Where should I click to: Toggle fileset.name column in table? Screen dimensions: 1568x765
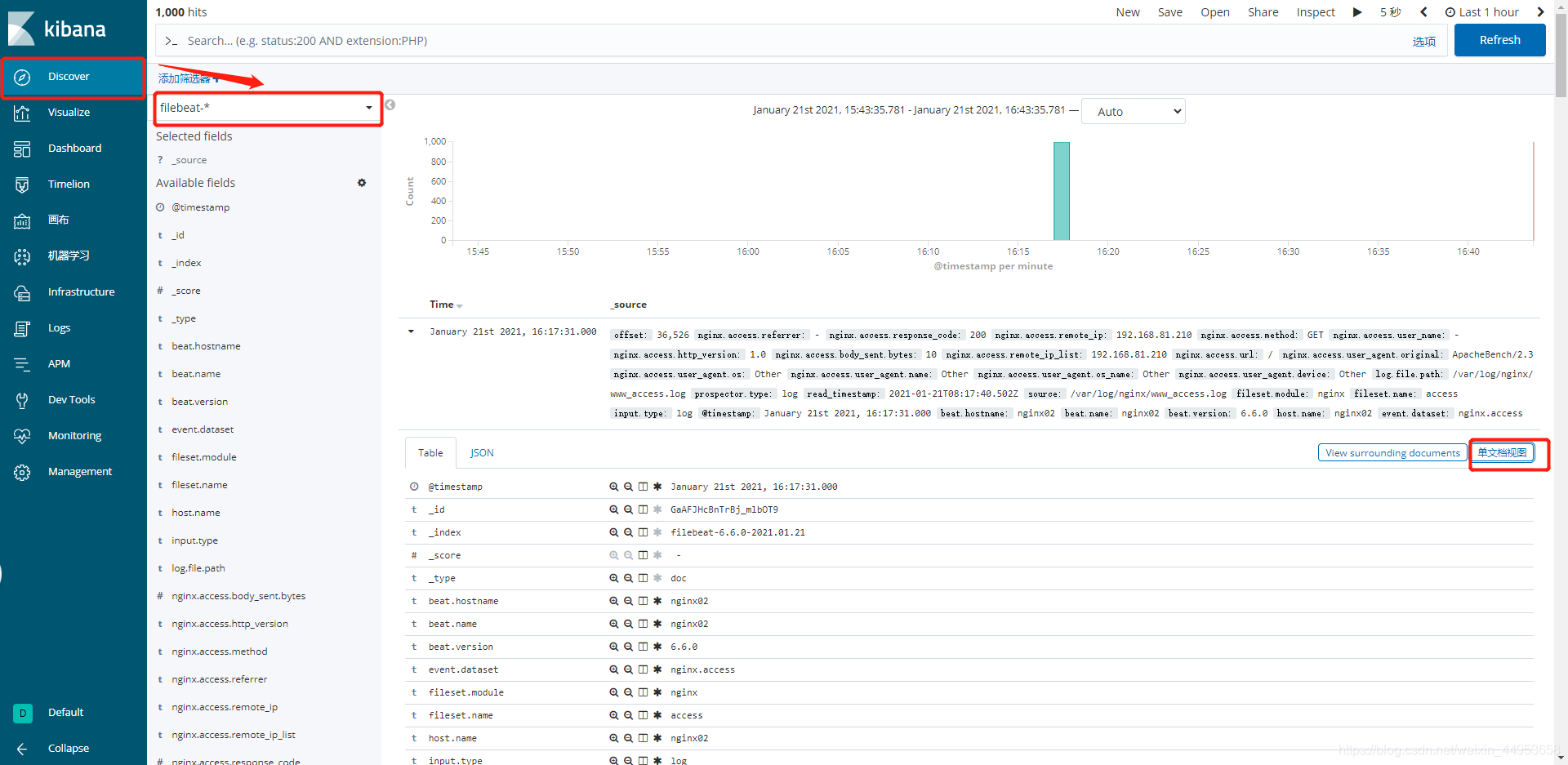click(x=643, y=715)
